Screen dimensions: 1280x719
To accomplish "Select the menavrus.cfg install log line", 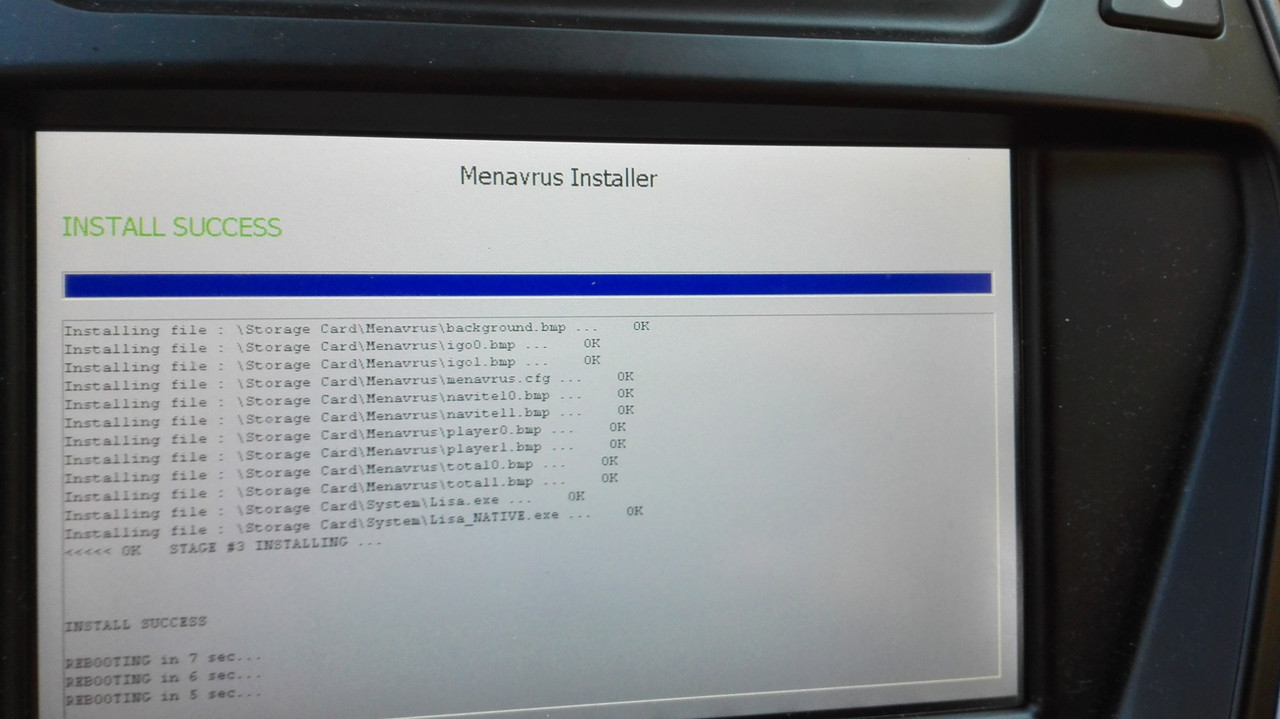I will coord(349,381).
